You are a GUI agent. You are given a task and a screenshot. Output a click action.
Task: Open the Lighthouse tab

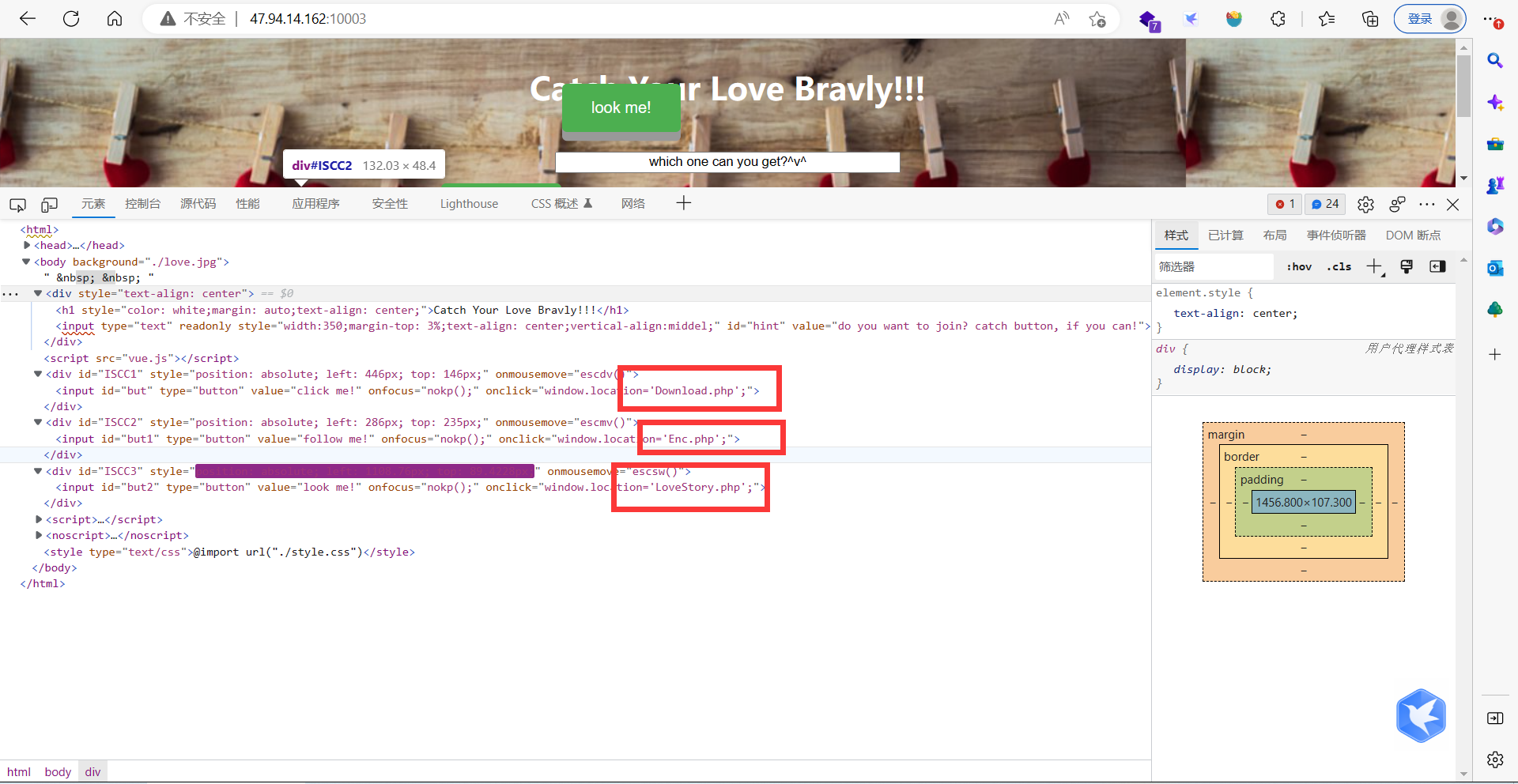tap(470, 204)
